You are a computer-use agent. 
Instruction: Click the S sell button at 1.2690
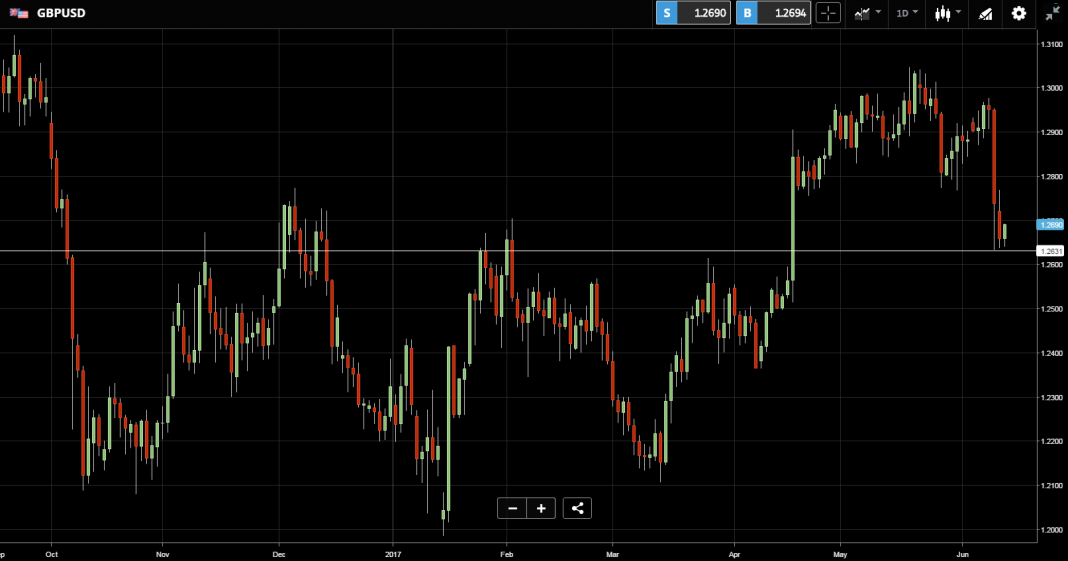tap(693, 13)
